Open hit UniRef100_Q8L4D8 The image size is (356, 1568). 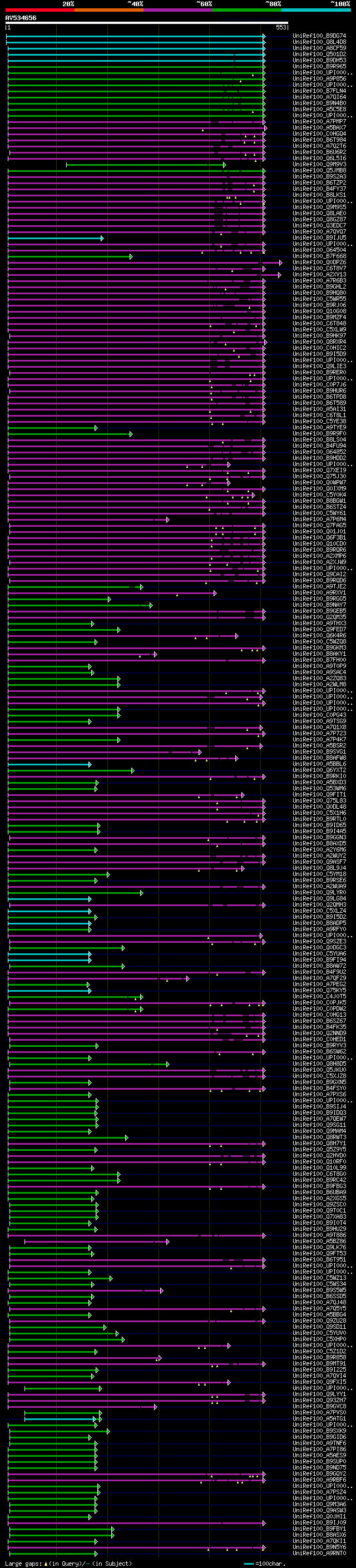[319, 42]
